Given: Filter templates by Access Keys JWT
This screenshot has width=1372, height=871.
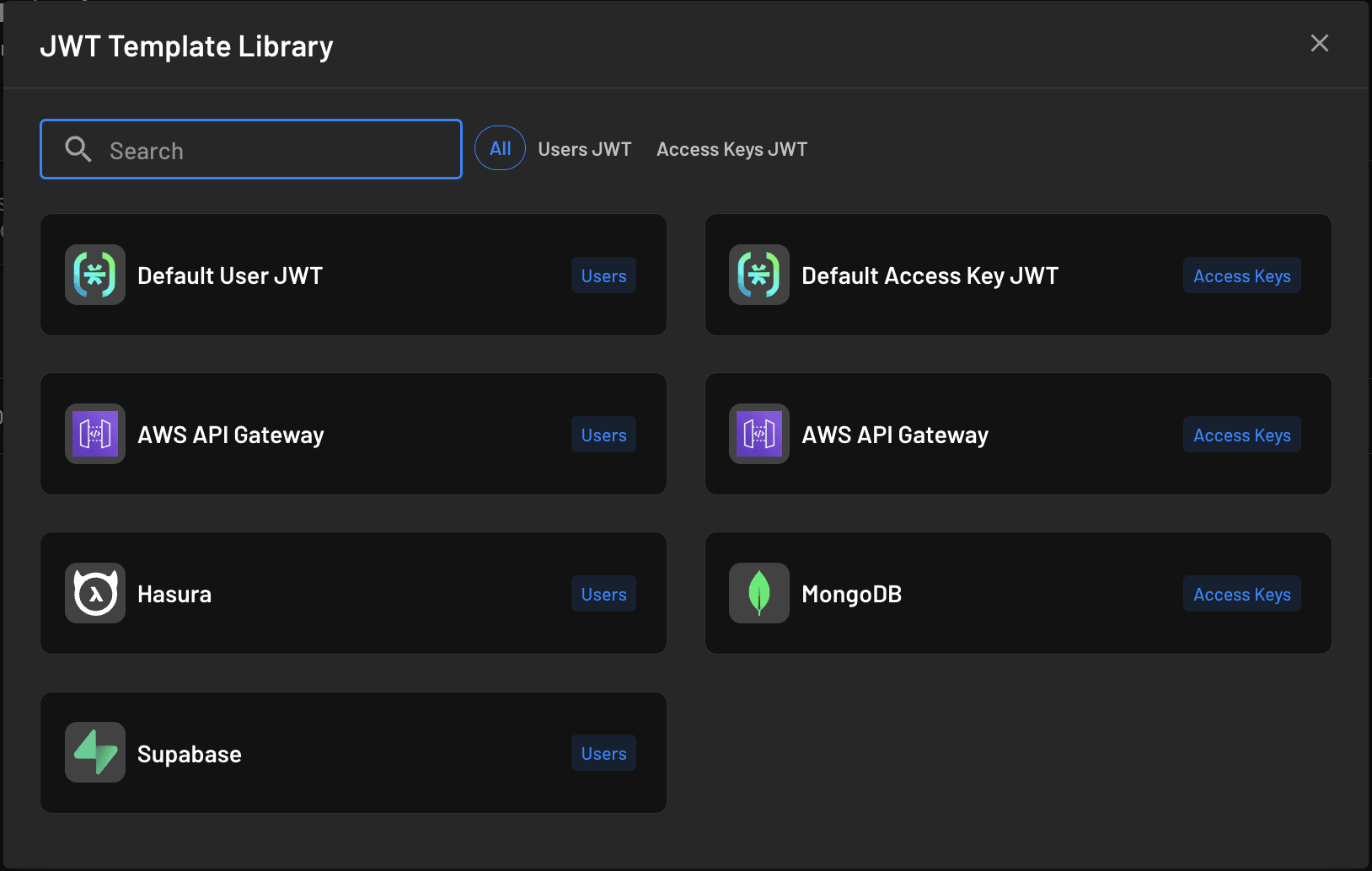Looking at the screenshot, I should [x=732, y=148].
